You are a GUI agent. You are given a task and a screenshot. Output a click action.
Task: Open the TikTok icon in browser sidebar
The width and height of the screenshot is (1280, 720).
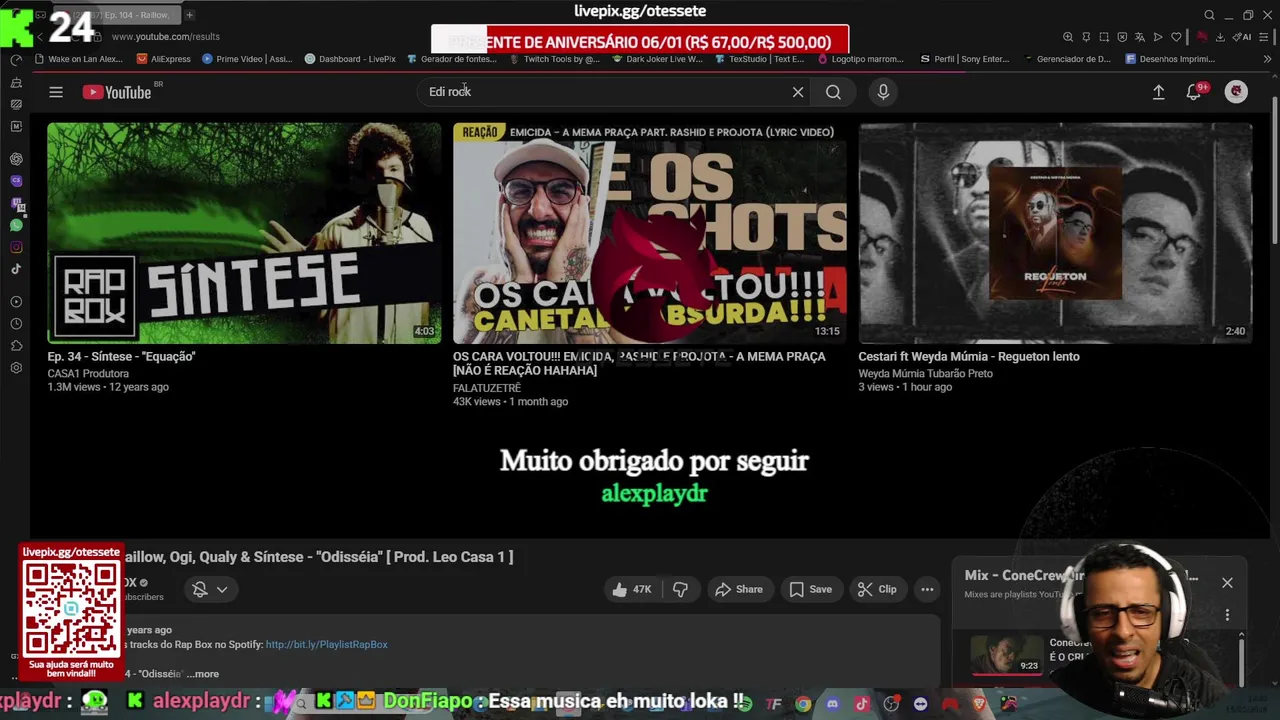click(16, 269)
